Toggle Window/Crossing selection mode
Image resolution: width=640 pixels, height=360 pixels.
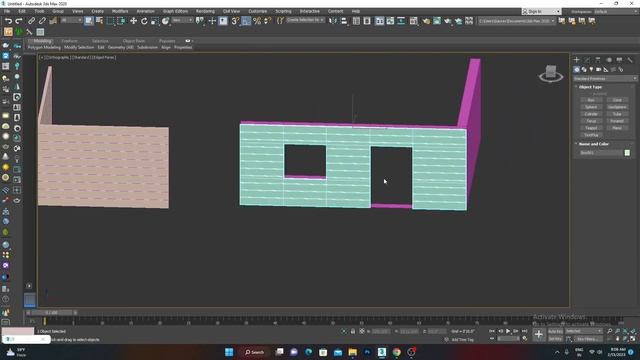[121, 20]
